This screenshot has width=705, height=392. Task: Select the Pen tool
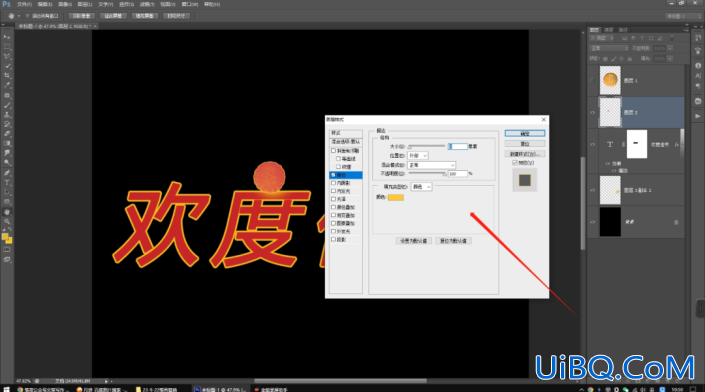tap(7, 173)
